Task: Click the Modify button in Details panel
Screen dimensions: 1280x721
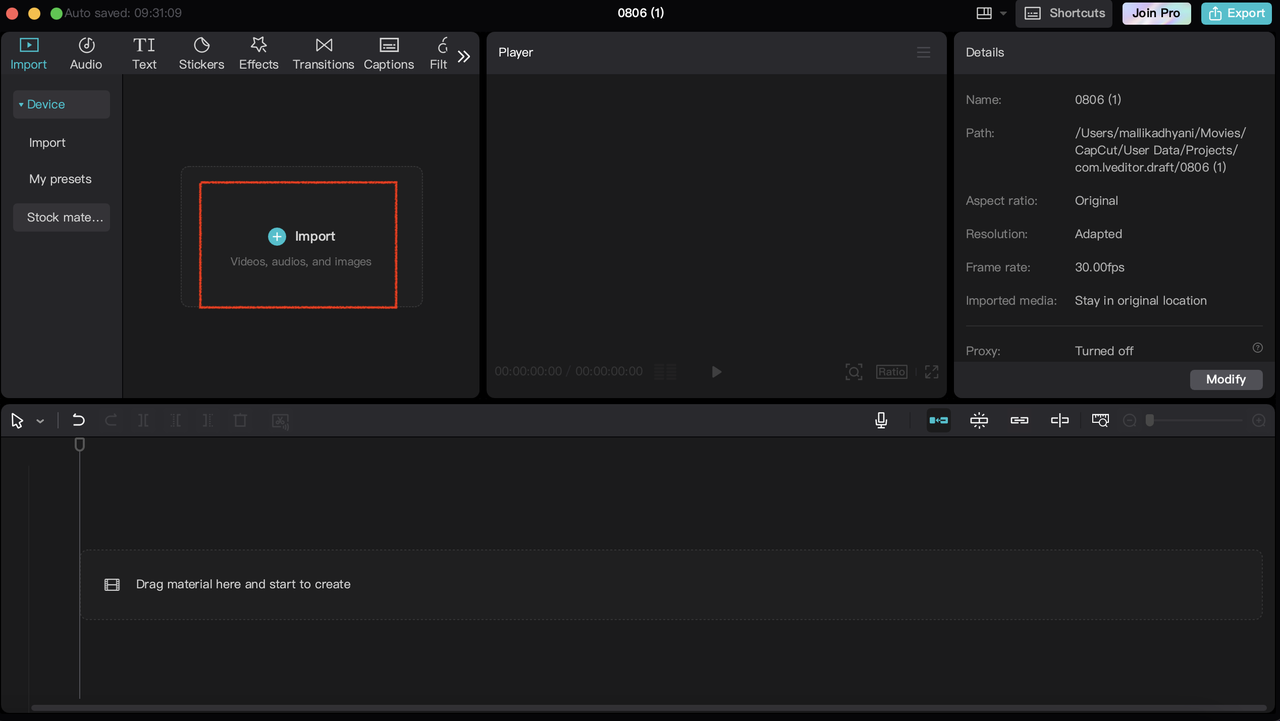Action: [1226, 379]
